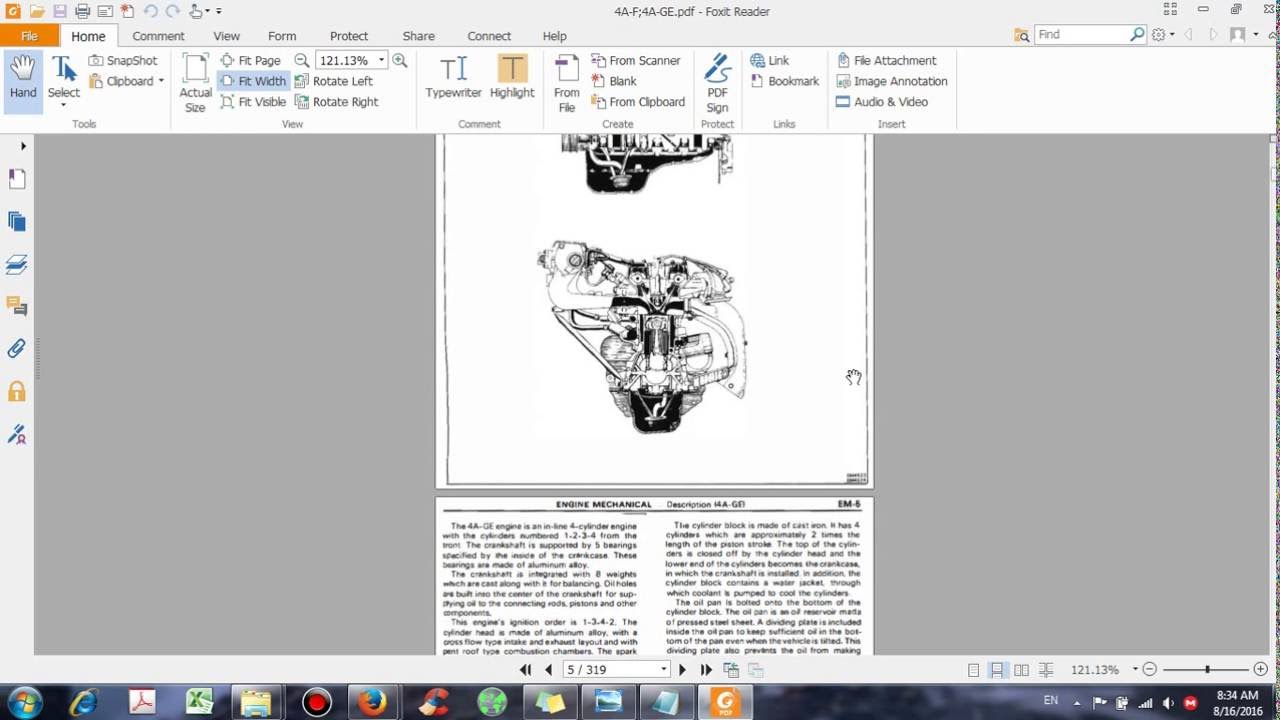Click the Find search field

point(1084,34)
